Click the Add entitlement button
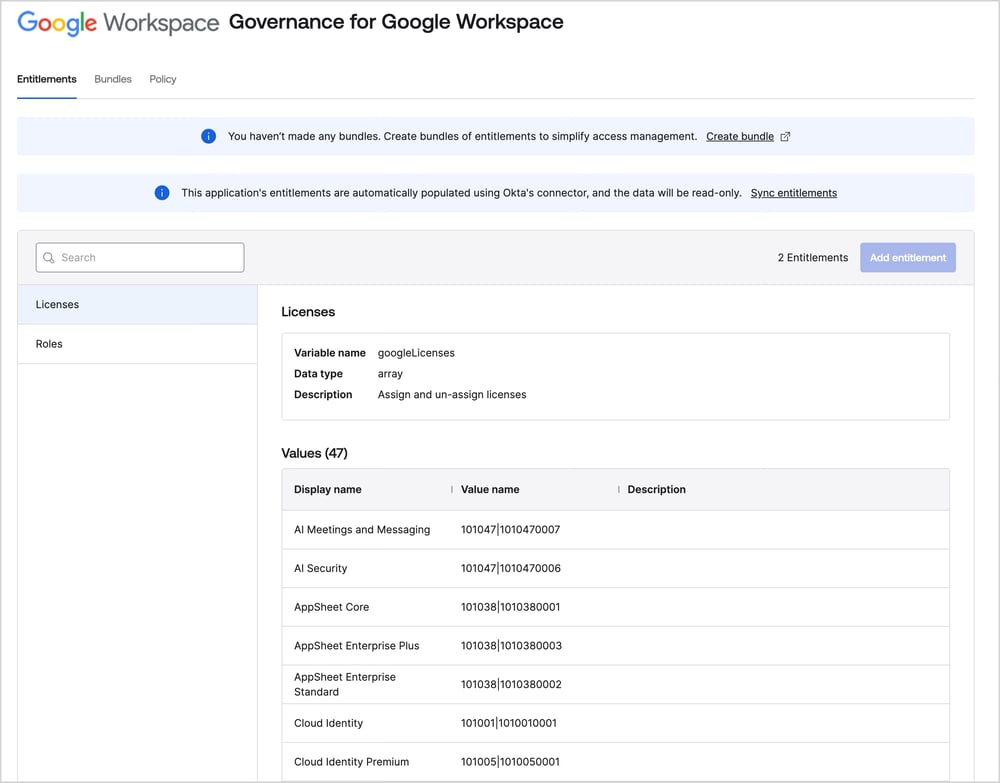The height and width of the screenshot is (783, 1000). tap(908, 258)
